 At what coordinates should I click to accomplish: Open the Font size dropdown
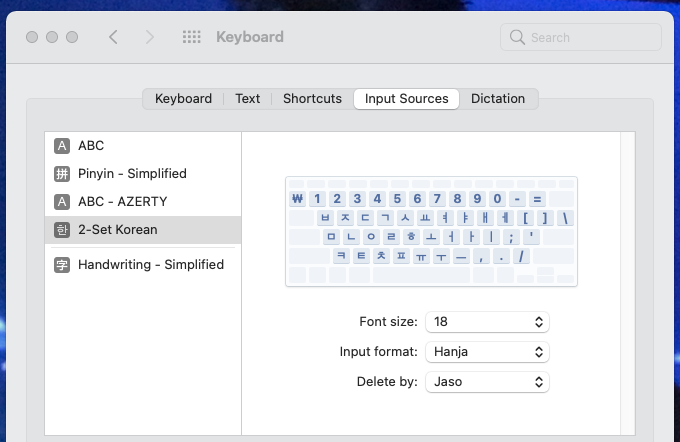487,322
